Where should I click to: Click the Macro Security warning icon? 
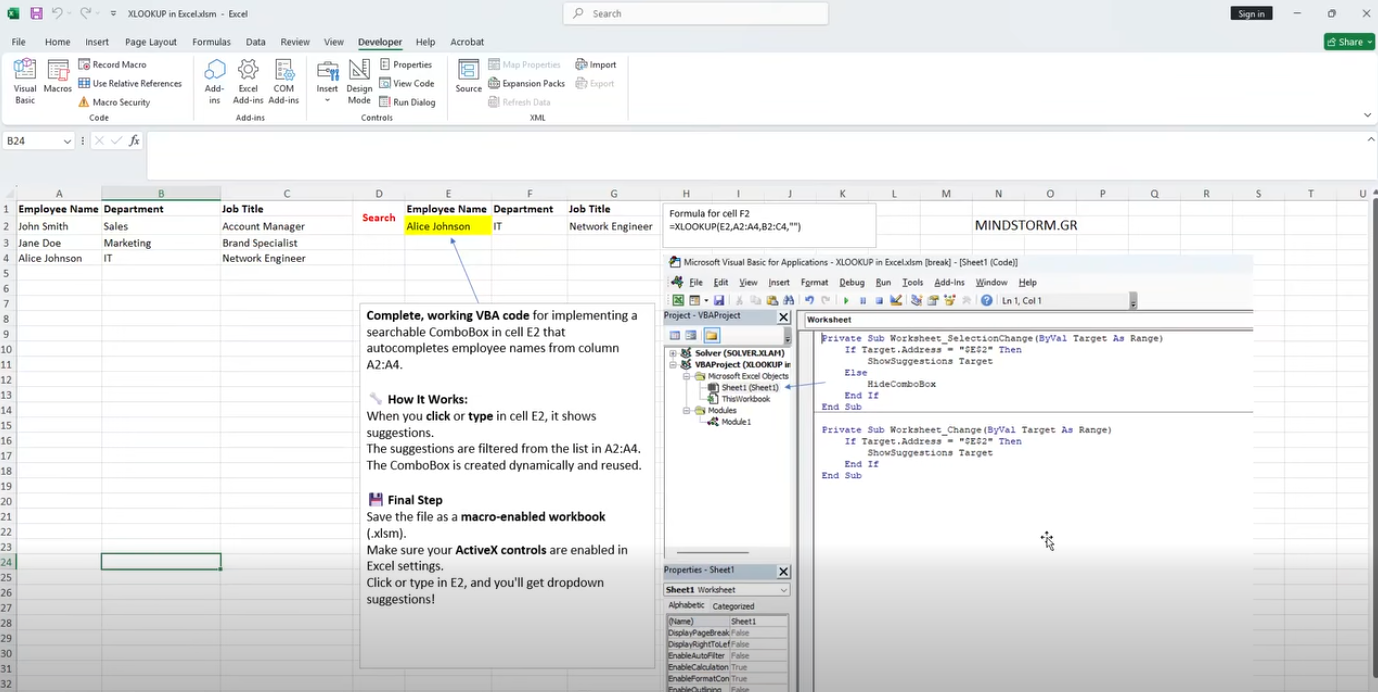pyautogui.click(x=85, y=102)
